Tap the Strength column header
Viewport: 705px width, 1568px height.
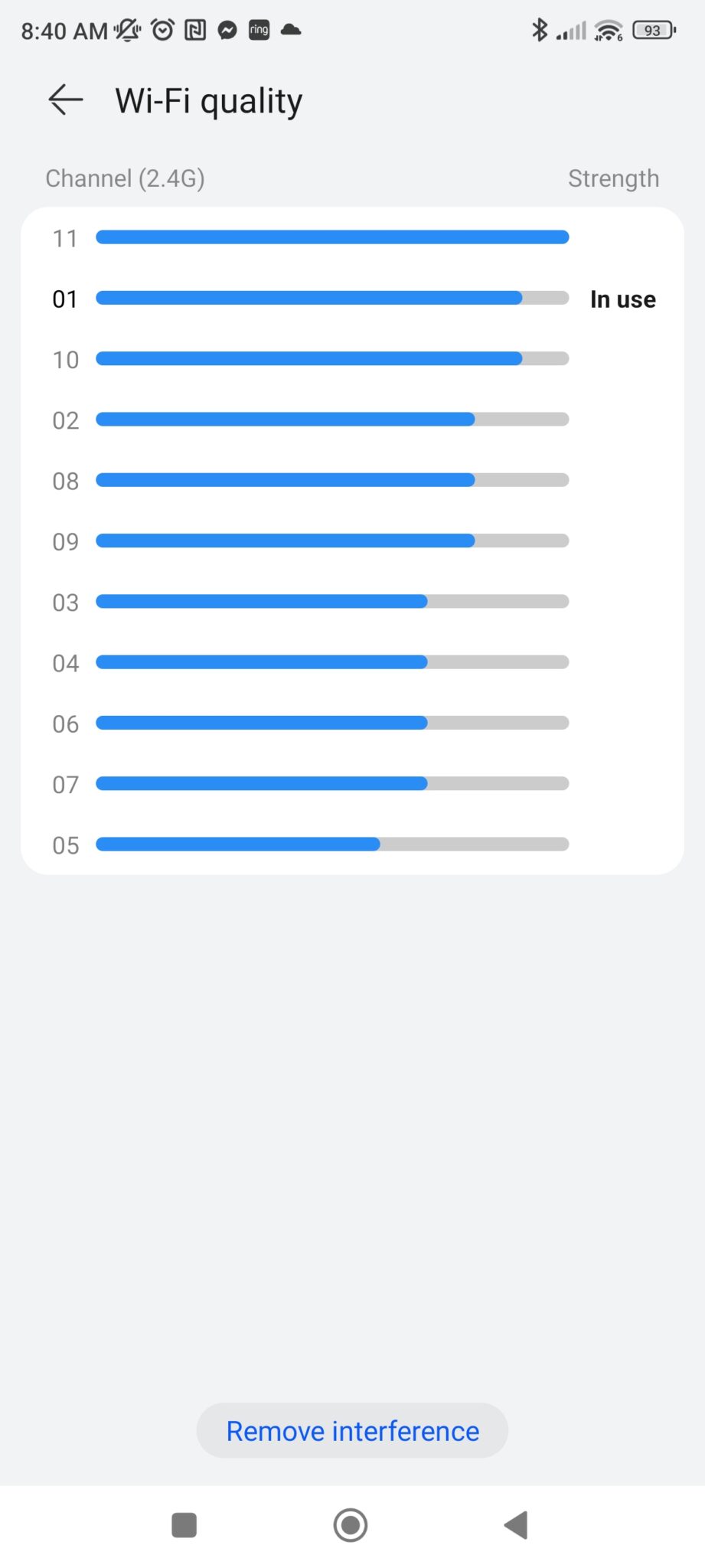(x=613, y=178)
